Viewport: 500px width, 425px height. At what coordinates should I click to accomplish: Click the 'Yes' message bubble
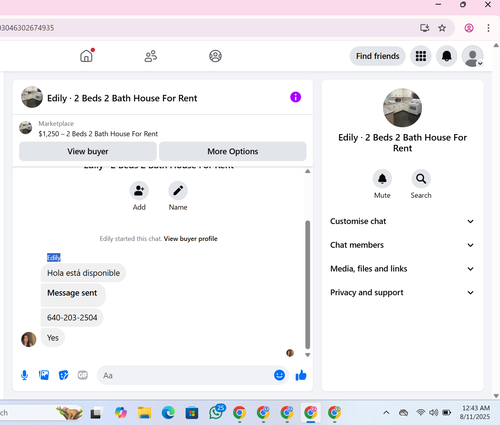click(x=53, y=338)
